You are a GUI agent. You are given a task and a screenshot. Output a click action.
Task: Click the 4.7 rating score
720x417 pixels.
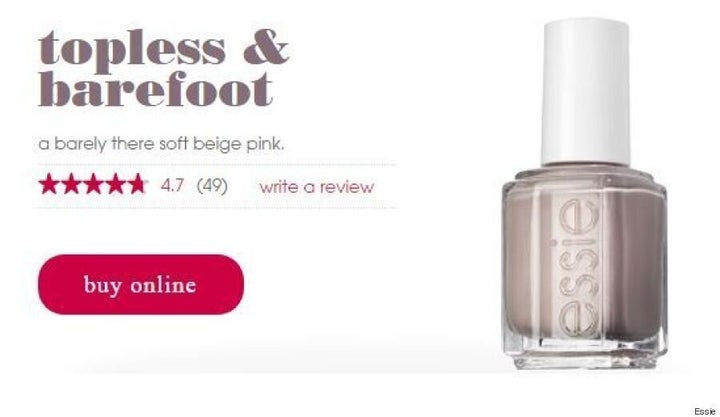coord(172,186)
